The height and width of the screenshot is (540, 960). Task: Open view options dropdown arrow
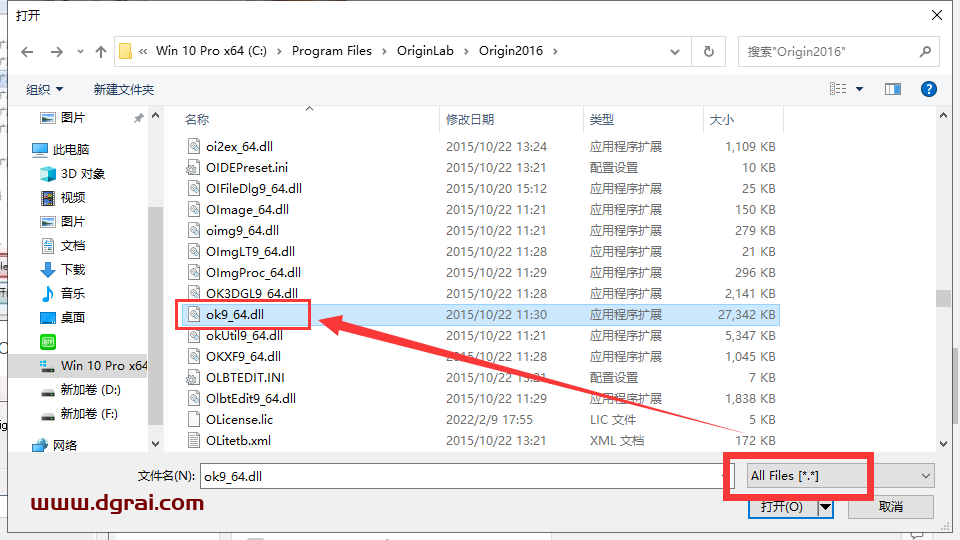(859, 89)
